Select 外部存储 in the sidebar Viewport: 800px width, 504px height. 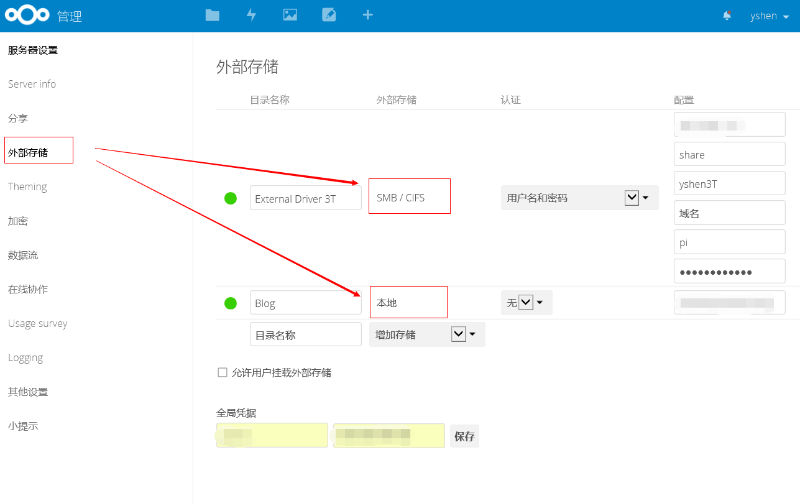coord(28,152)
